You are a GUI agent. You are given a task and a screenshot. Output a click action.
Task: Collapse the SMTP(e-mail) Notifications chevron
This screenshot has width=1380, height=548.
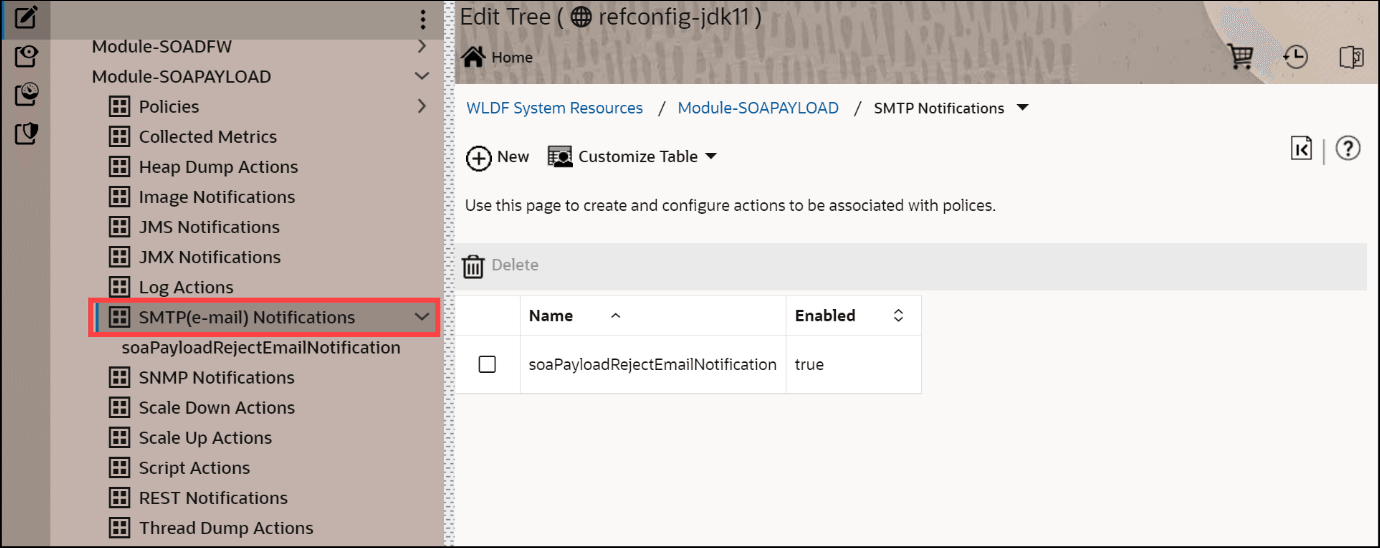coord(422,317)
